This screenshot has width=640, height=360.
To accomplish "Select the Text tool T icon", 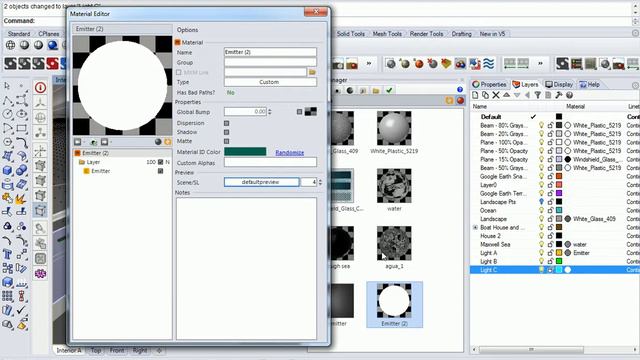I will point(7,254).
